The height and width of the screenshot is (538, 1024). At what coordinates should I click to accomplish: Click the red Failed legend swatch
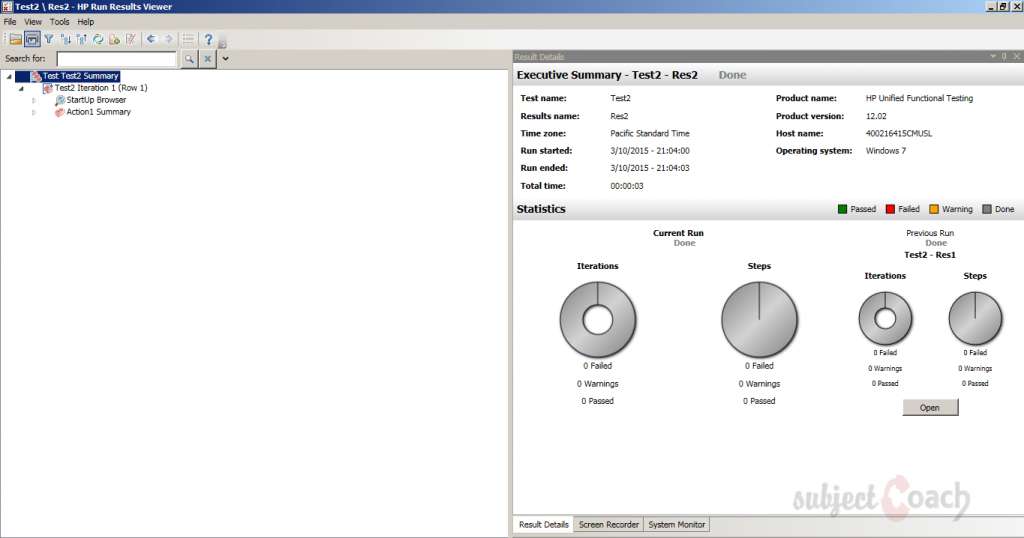pyautogui.click(x=890, y=209)
